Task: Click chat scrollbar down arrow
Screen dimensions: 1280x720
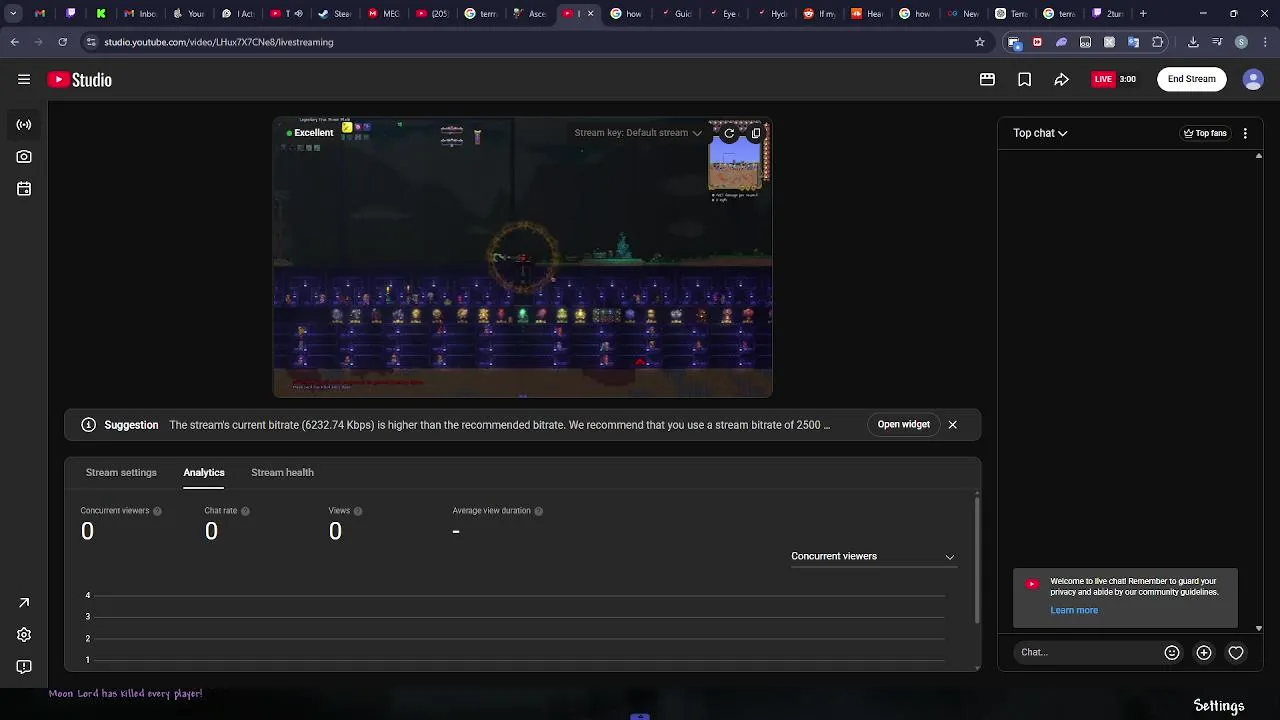Action: pos(1259,629)
